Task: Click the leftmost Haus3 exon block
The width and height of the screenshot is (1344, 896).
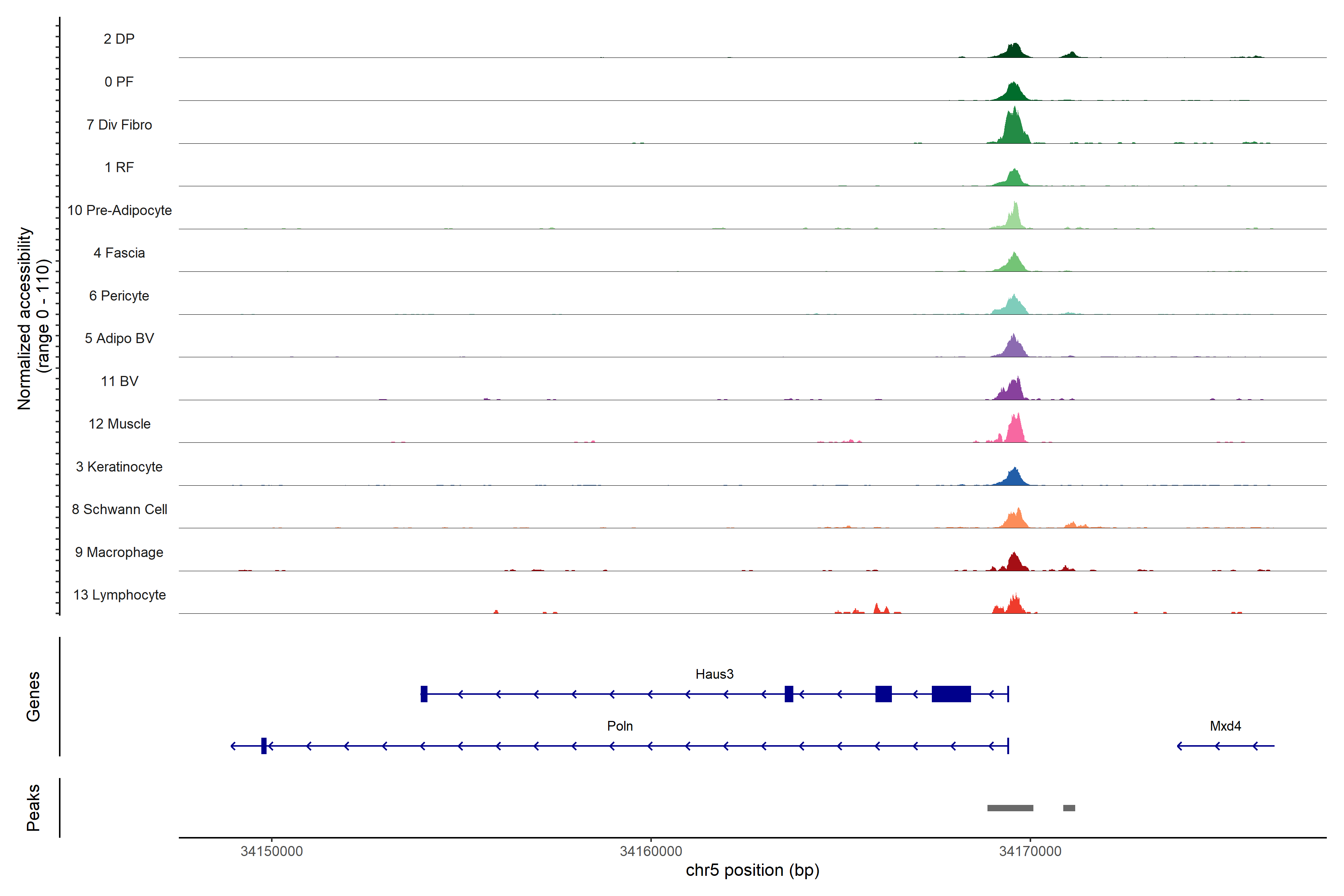Action: 424,694
